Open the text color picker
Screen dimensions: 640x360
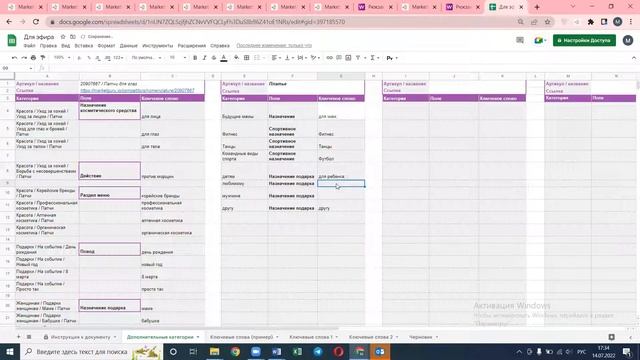click(x=224, y=58)
